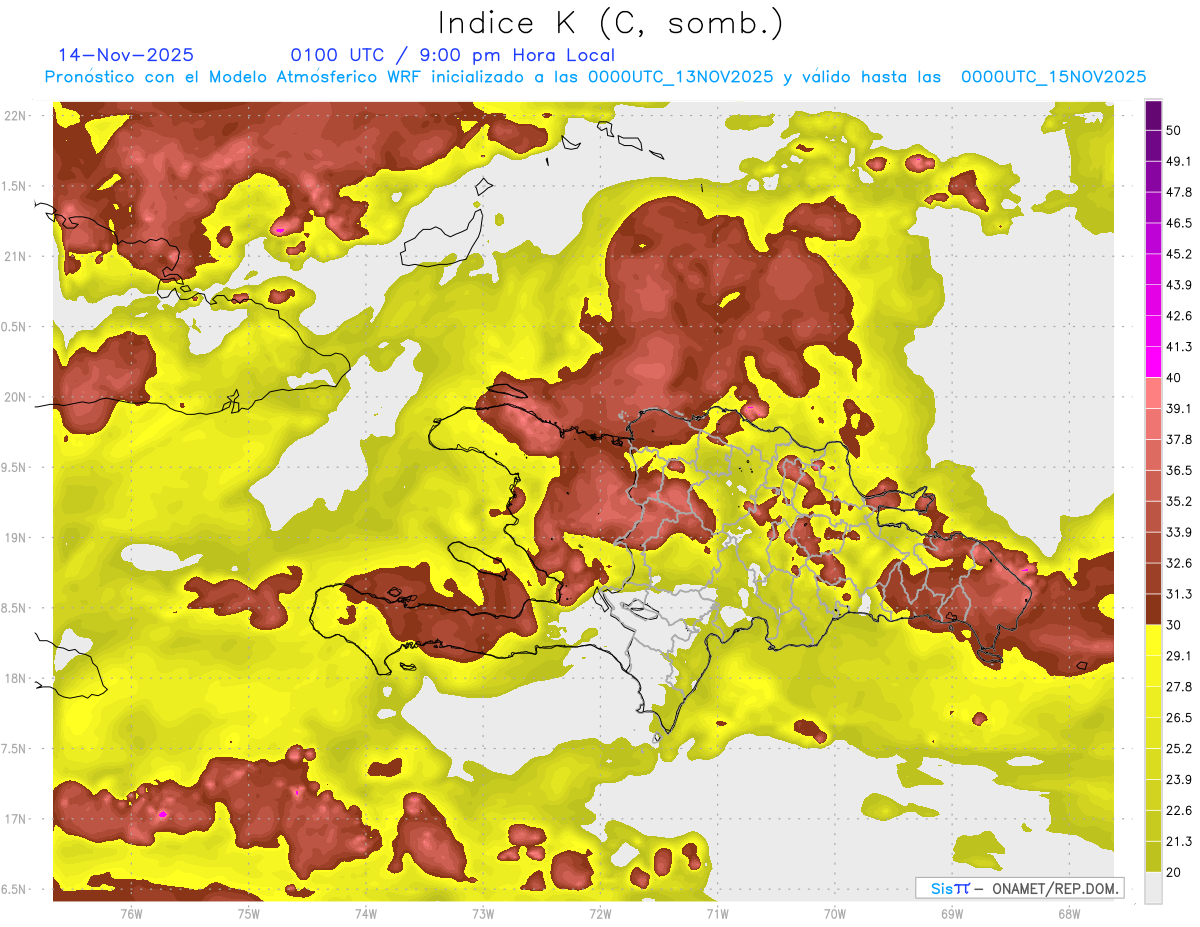Click the colorbar label "50"
The height and width of the screenshot is (927, 1200).
[x=1175, y=131]
